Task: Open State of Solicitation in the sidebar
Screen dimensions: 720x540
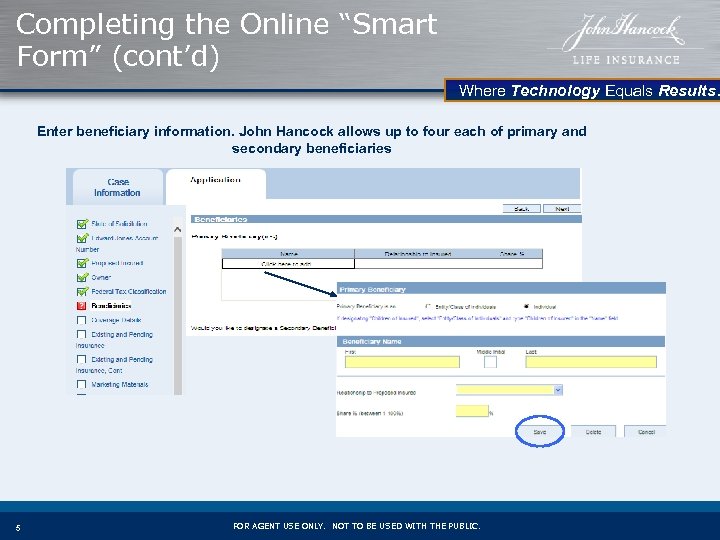Action: [x=119, y=224]
